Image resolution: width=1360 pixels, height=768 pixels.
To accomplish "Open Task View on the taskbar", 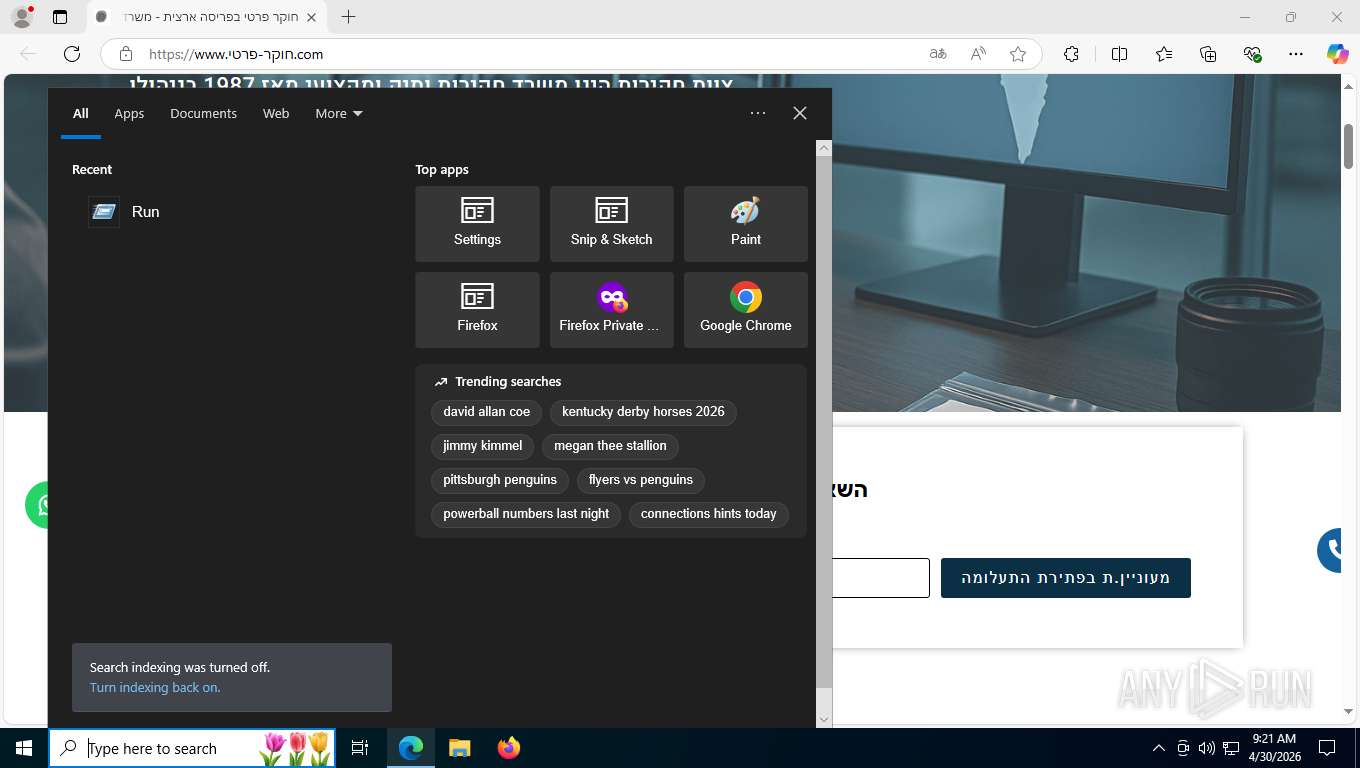I will [x=360, y=748].
